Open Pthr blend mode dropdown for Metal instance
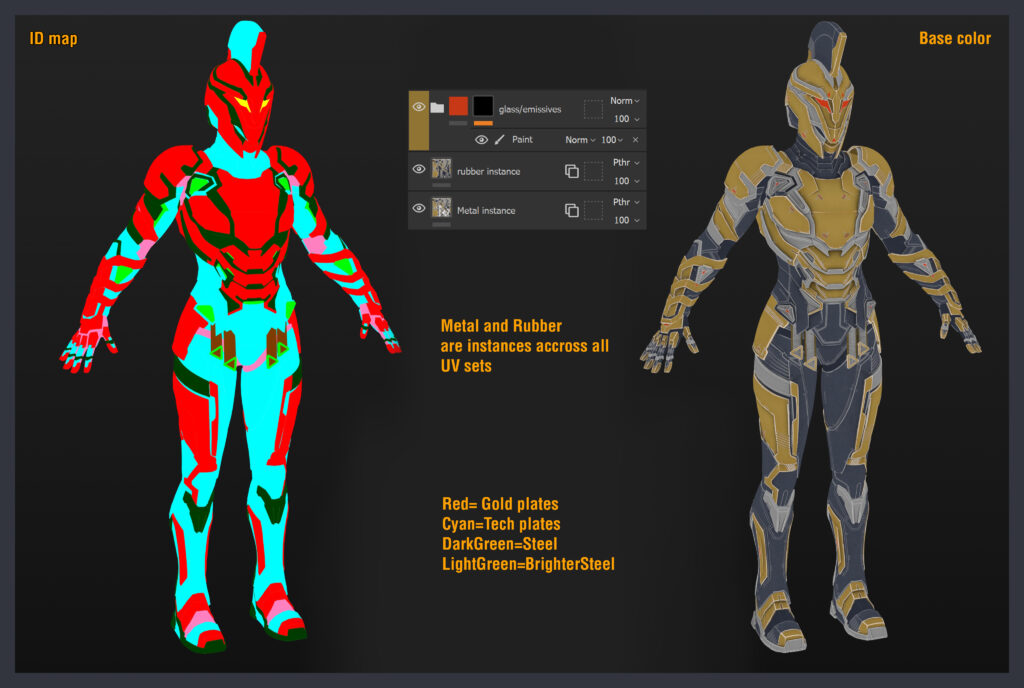The image size is (1024, 688). (626, 202)
